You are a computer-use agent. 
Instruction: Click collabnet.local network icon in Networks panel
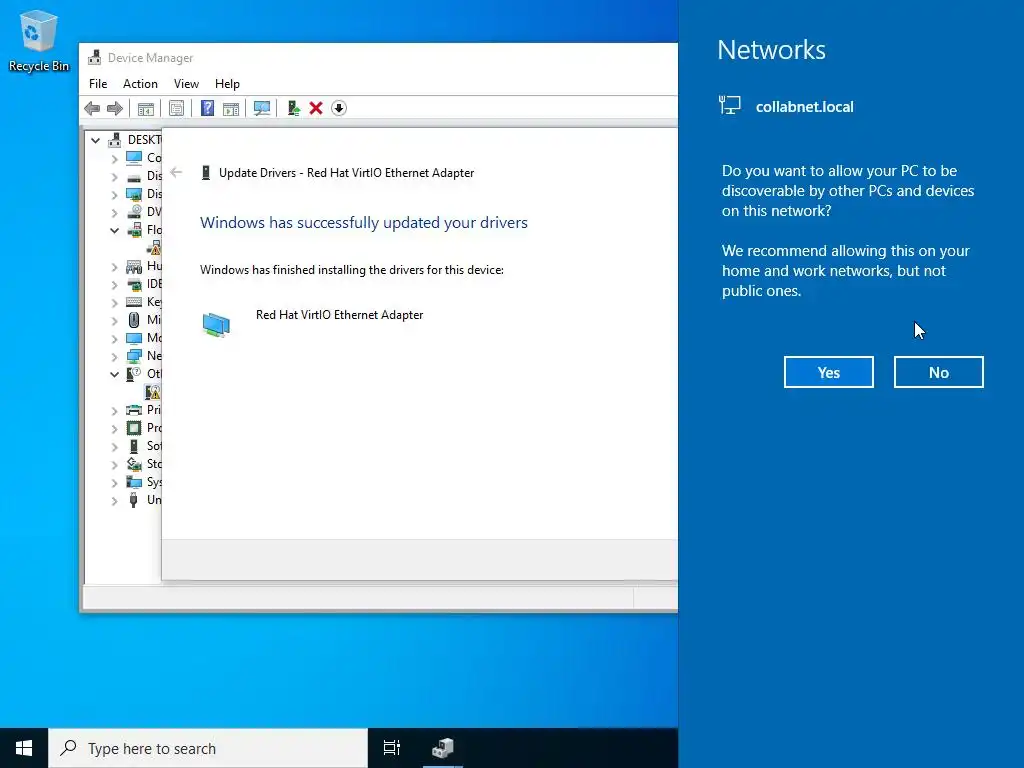point(729,105)
